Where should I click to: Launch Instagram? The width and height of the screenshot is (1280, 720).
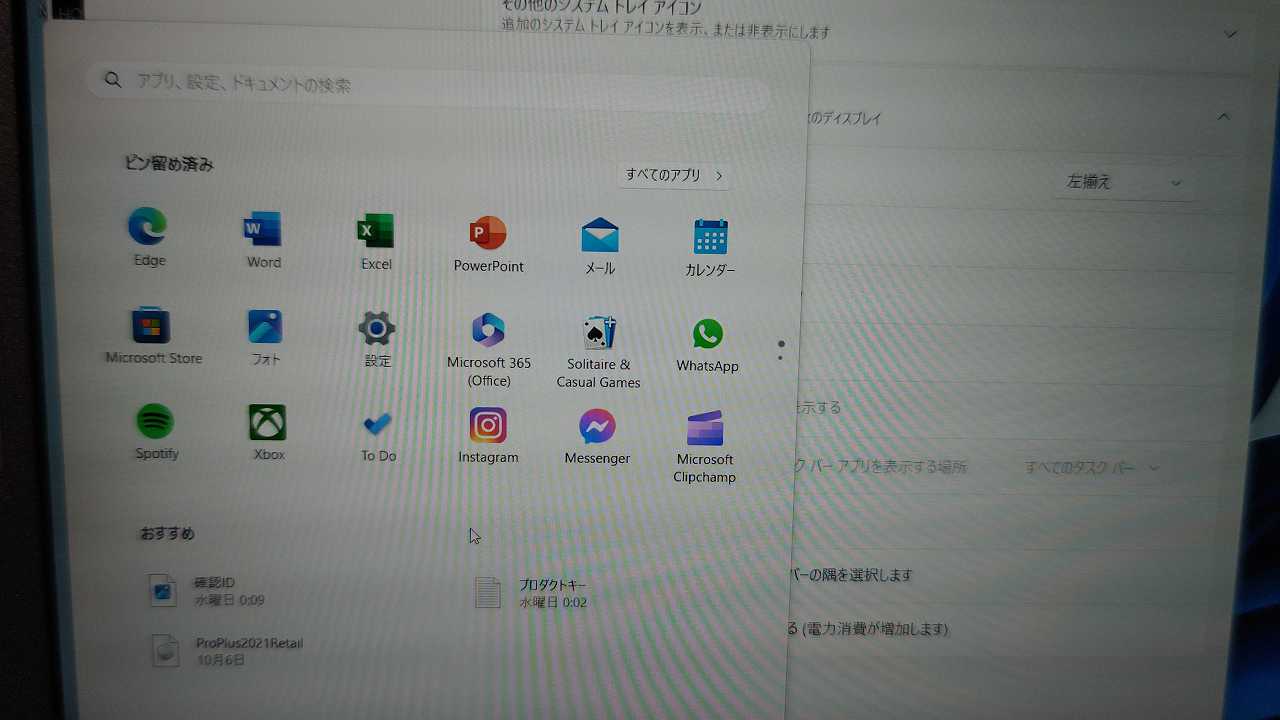[488, 436]
